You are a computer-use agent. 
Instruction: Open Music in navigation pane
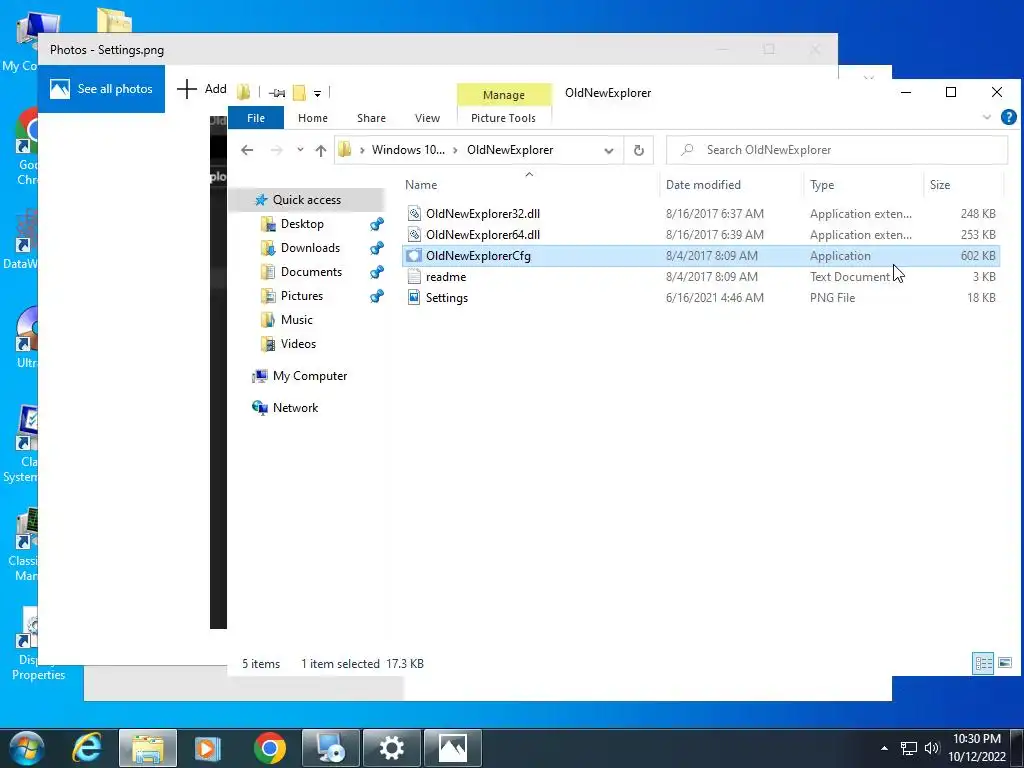pyautogui.click(x=296, y=320)
